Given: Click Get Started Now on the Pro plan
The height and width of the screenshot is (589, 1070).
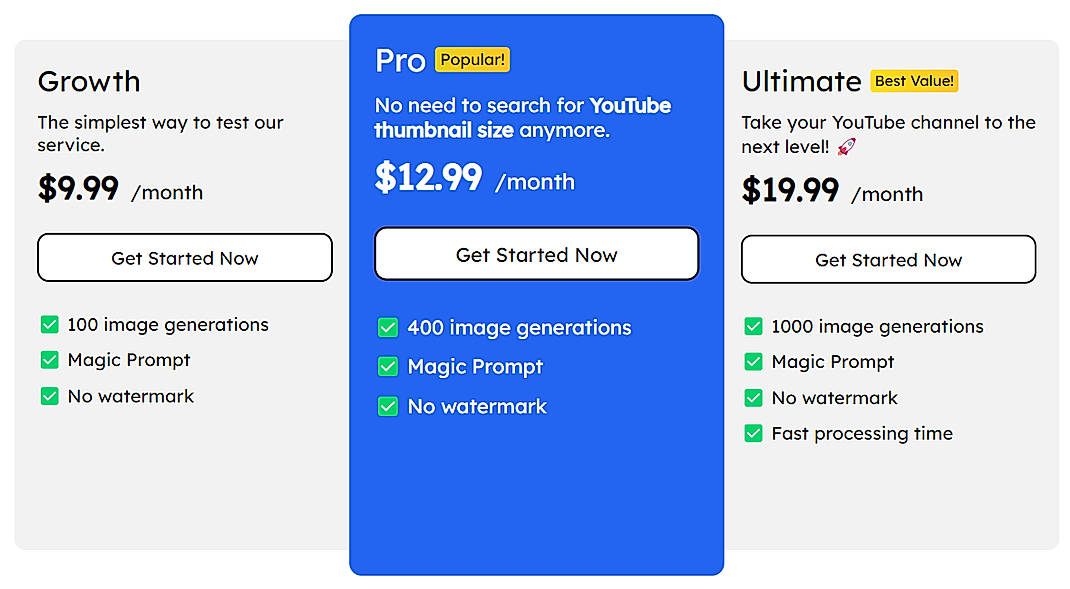Looking at the screenshot, I should click(536, 255).
